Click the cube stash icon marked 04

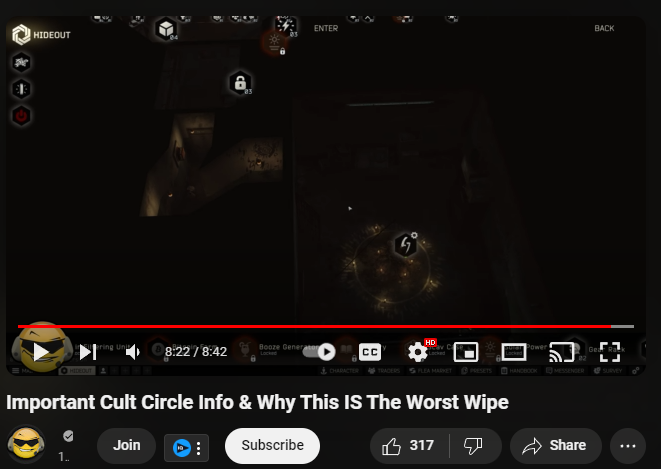[166, 29]
